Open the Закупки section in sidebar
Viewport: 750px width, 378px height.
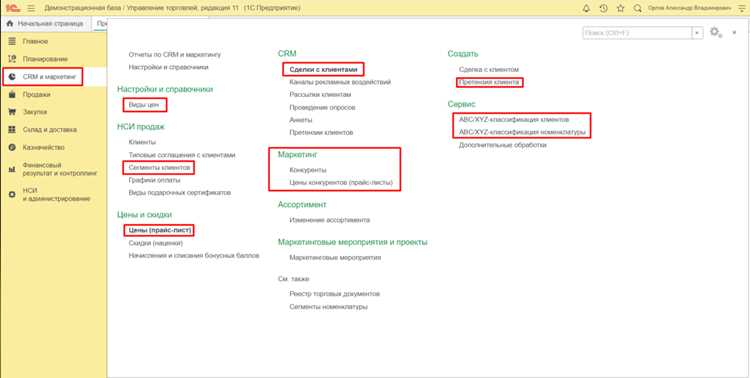coord(35,112)
